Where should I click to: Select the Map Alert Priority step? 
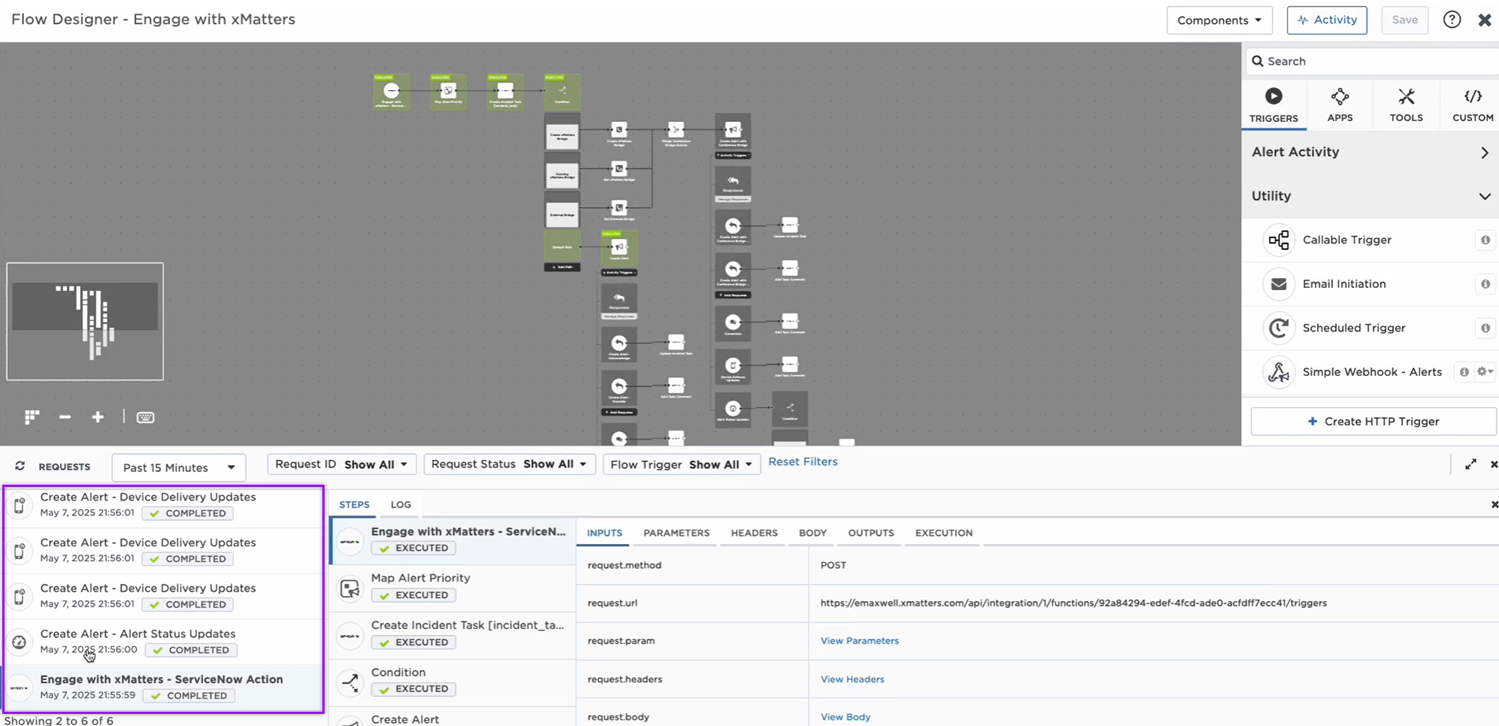pos(453,589)
